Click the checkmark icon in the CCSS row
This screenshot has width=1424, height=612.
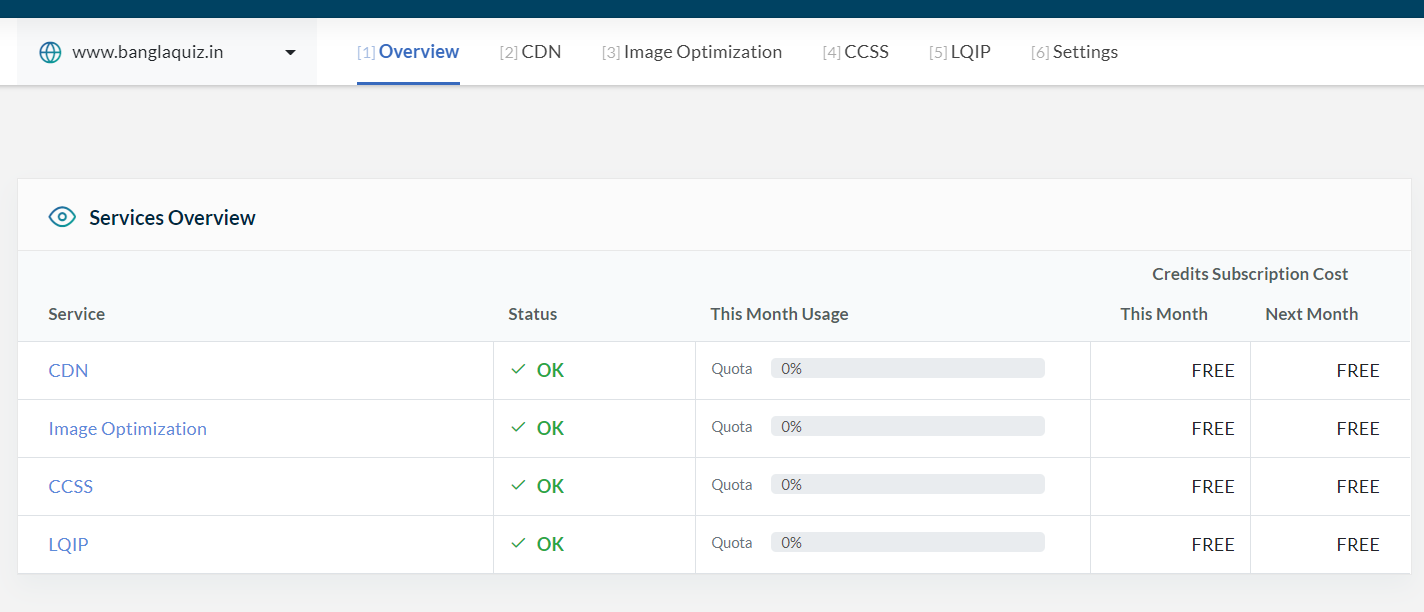coord(518,485)
